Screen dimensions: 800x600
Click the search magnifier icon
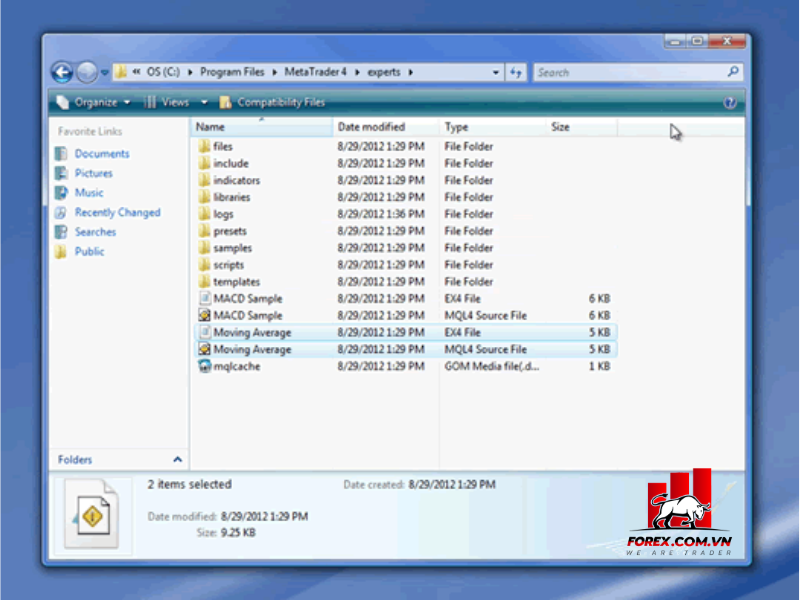tap(733, 72)
